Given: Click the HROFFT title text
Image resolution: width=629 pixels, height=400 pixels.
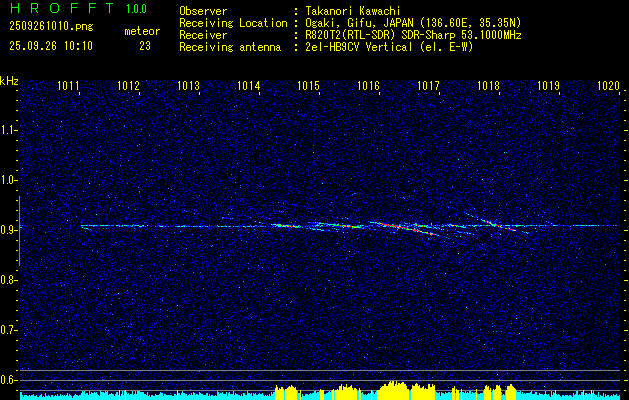Looking at the screenshot, I should [x=62, y=8].
